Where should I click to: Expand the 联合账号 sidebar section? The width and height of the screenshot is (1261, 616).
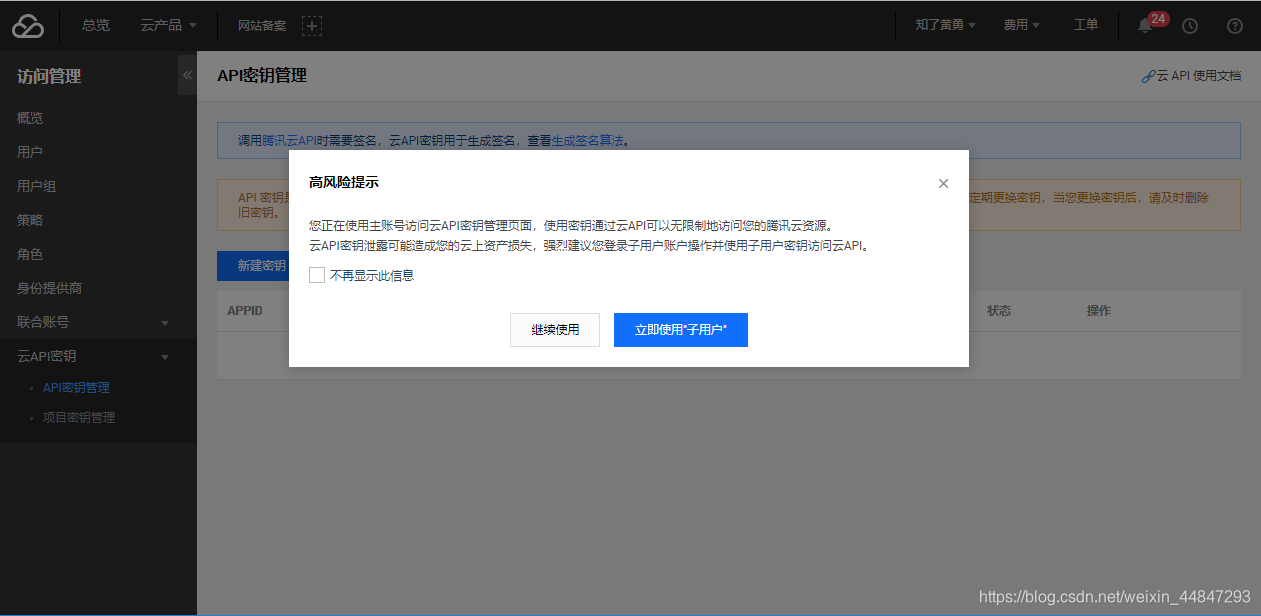coord(98,322)
